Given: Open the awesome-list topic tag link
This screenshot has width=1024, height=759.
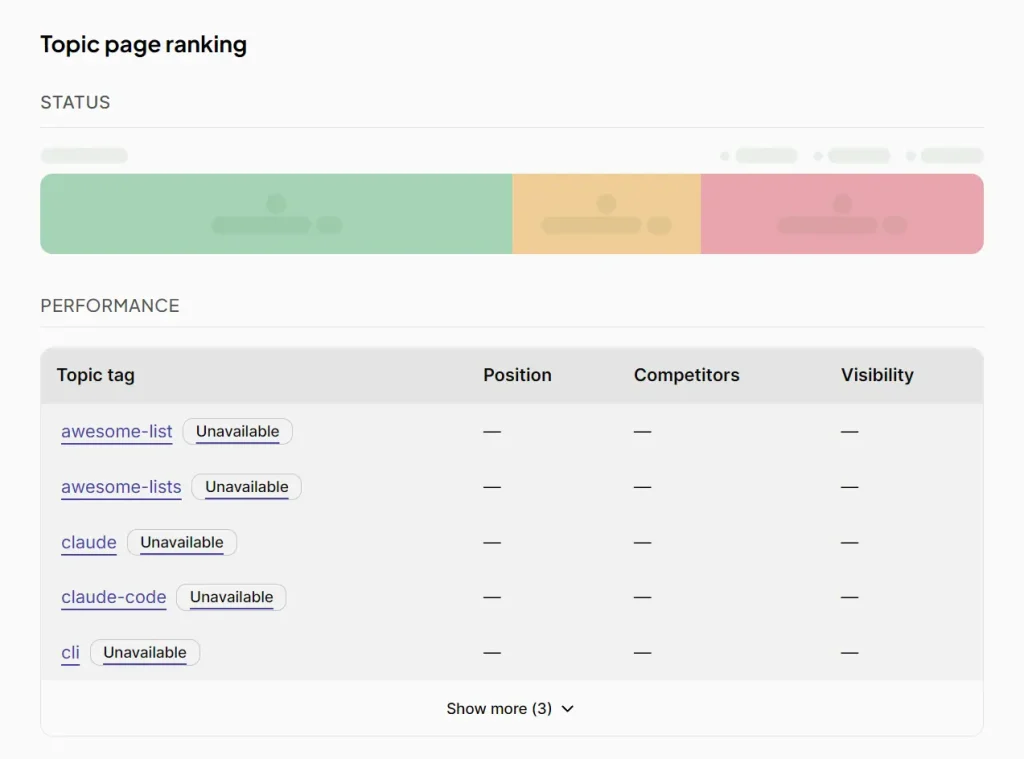Looking at the screenshot, I should tap(116, 431).
